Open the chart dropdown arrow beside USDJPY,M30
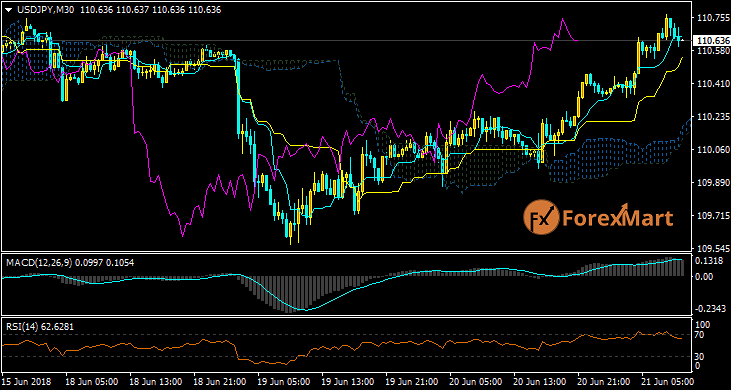Image resolution: width=731 pixels, height=390 pixels. 7,10
